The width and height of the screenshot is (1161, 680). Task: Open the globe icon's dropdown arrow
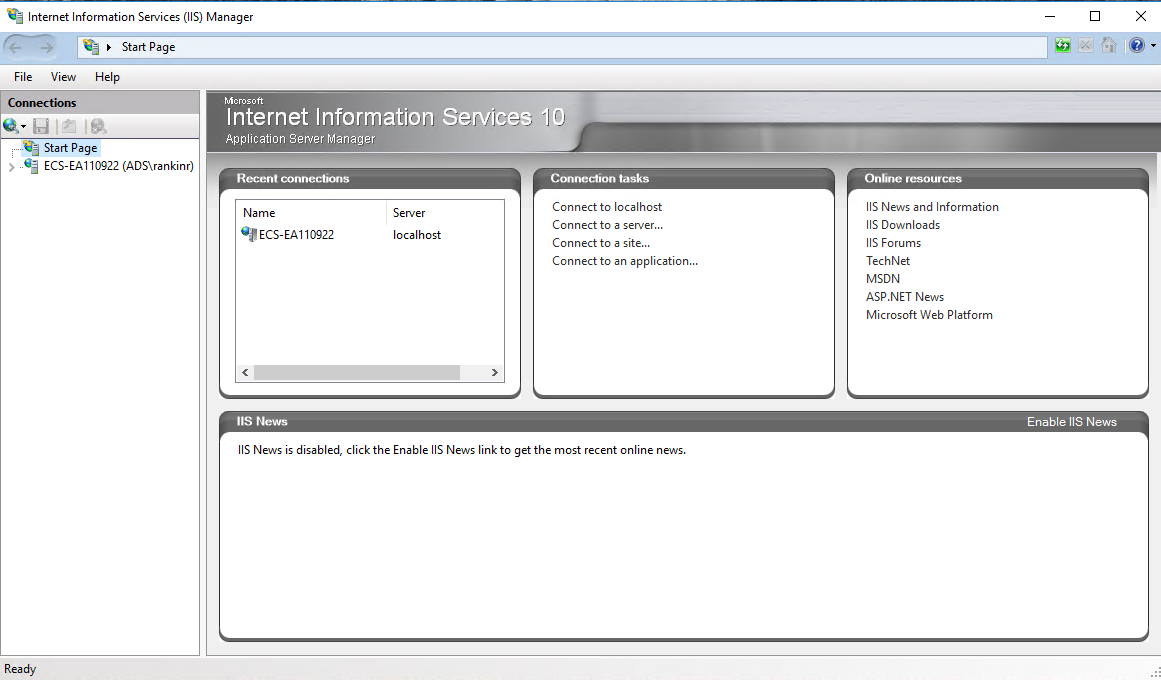pos(22,125)
